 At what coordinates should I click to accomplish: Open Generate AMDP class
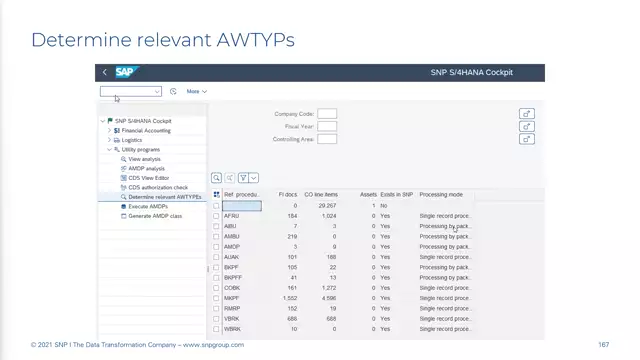click(x=155, y=216)
